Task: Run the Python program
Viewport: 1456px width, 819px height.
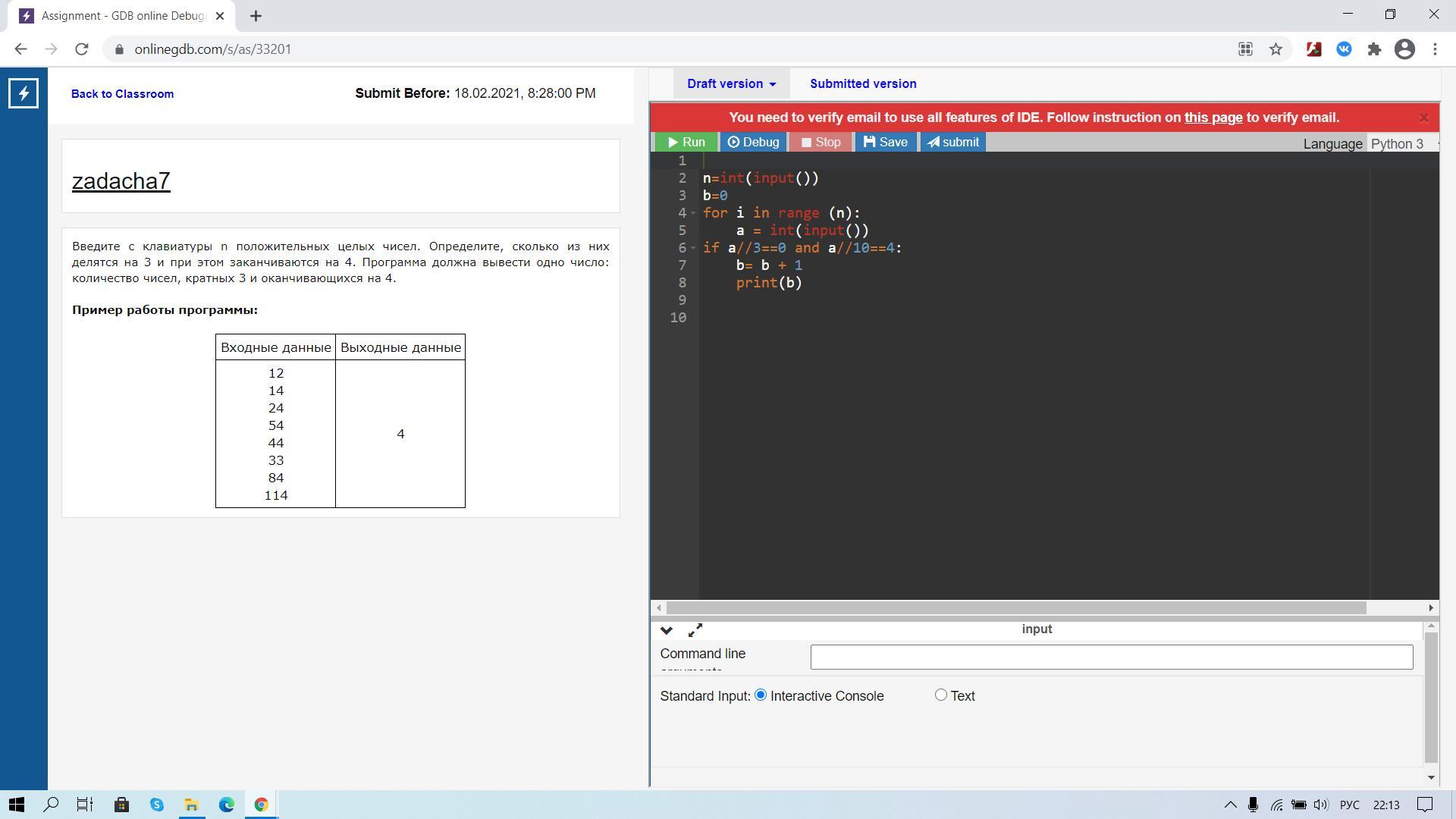Action: point(686,143)
